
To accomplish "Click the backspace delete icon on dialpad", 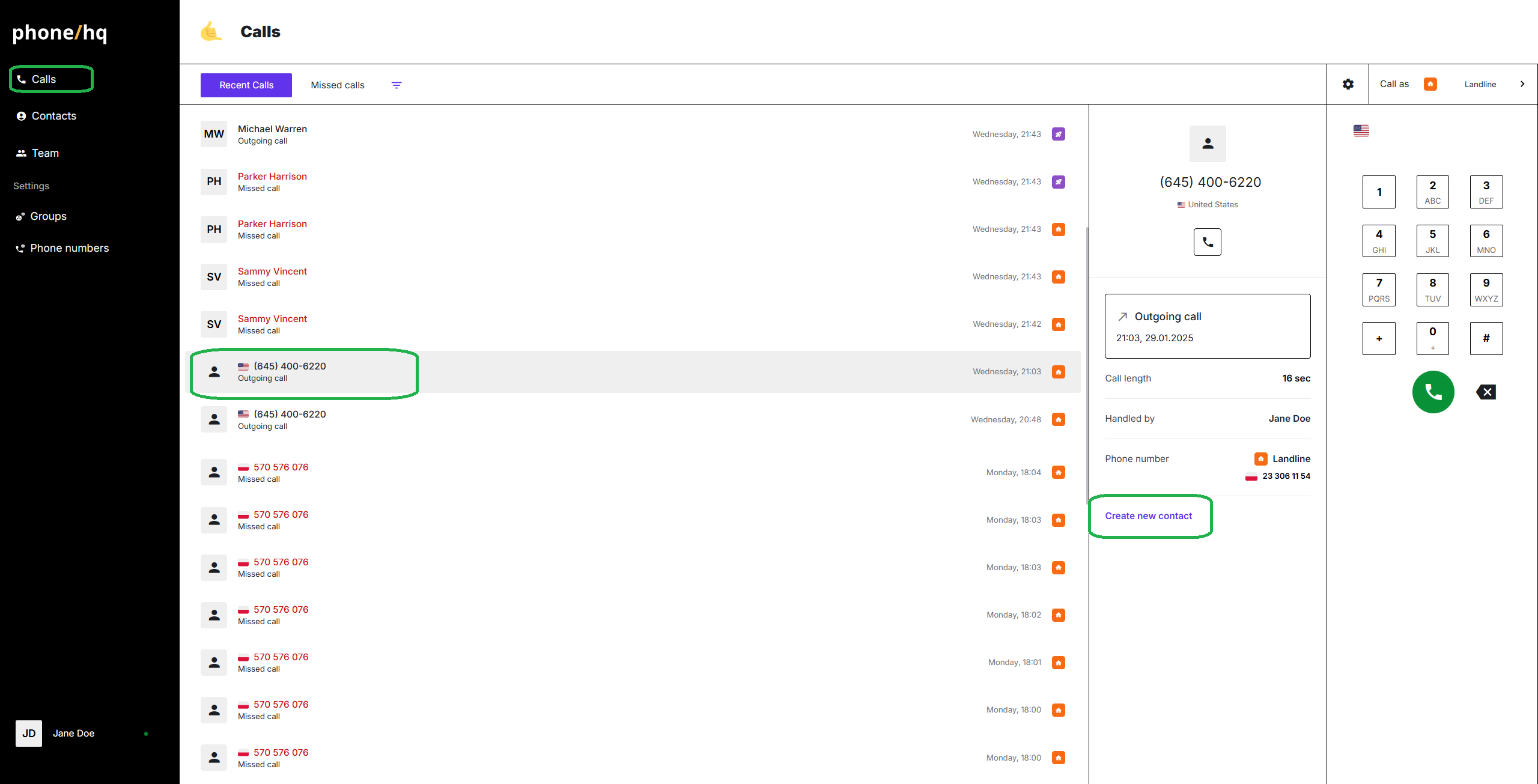I will [x=1486, y=392].
